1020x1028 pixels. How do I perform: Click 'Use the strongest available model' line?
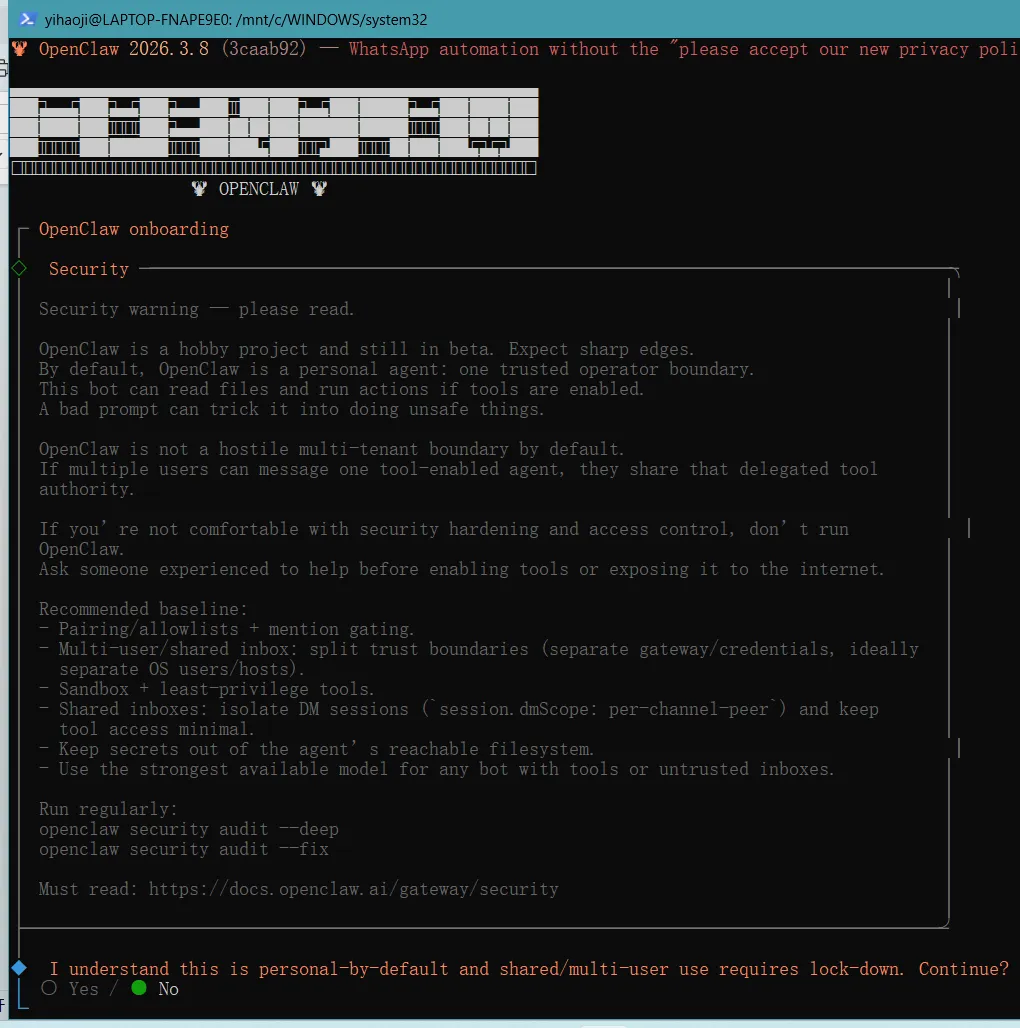437,769
